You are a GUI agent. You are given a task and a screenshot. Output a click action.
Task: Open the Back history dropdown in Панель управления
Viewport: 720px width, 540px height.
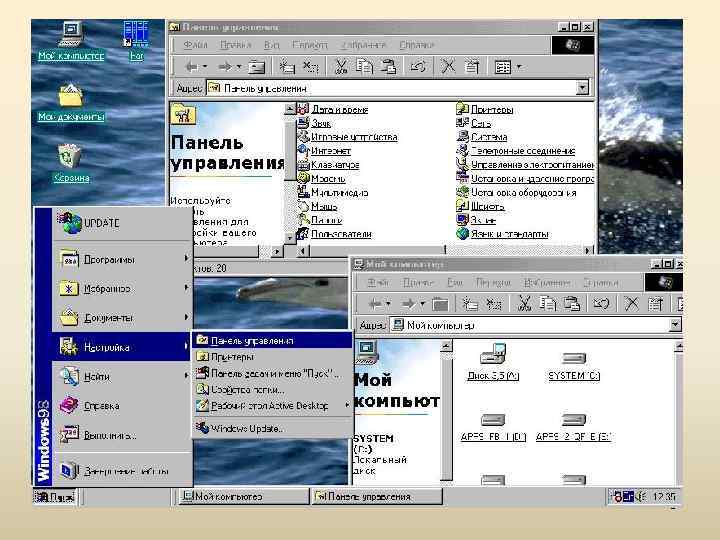[x=205, y=67]
